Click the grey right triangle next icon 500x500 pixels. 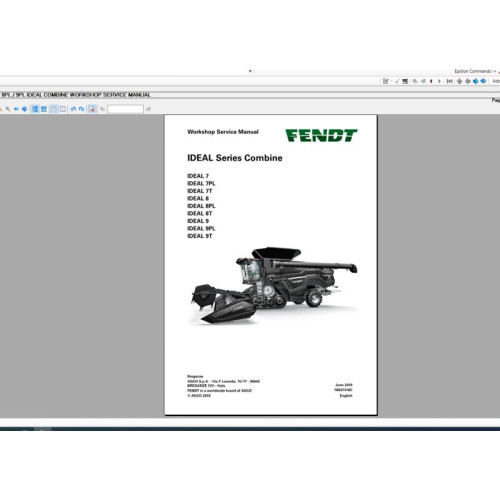[439, 81]
